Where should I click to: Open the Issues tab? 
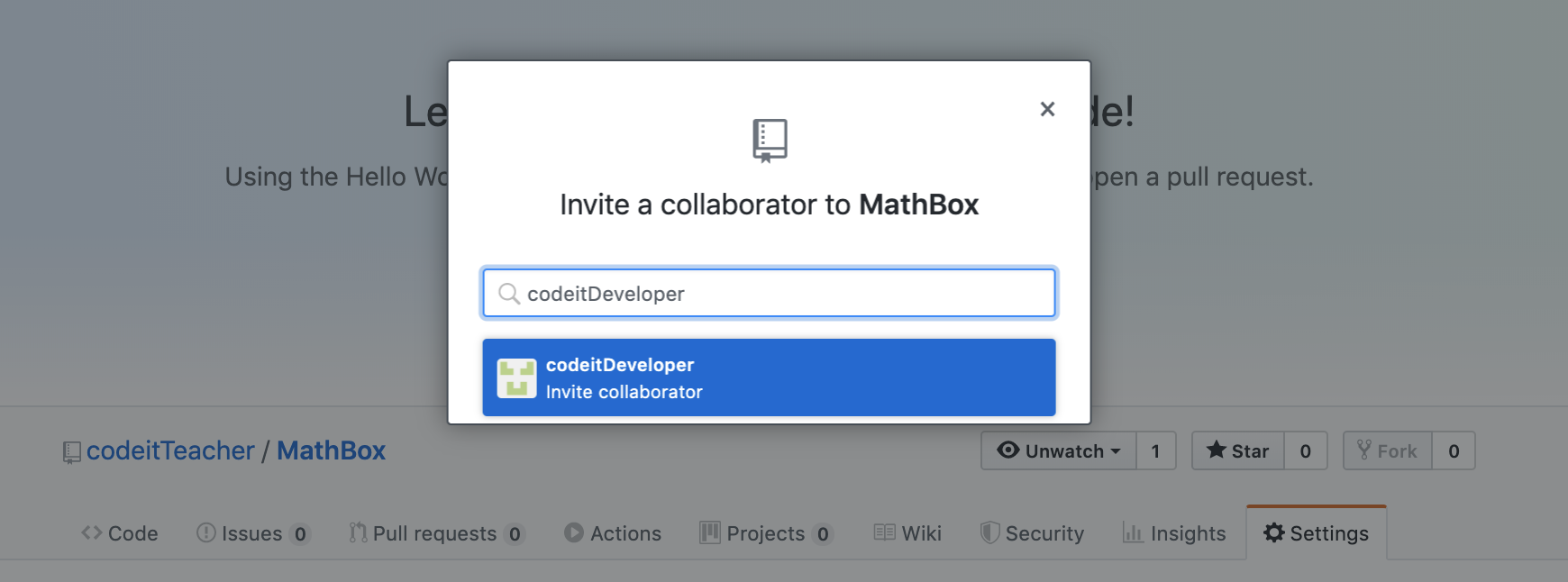tap(253, 533)
